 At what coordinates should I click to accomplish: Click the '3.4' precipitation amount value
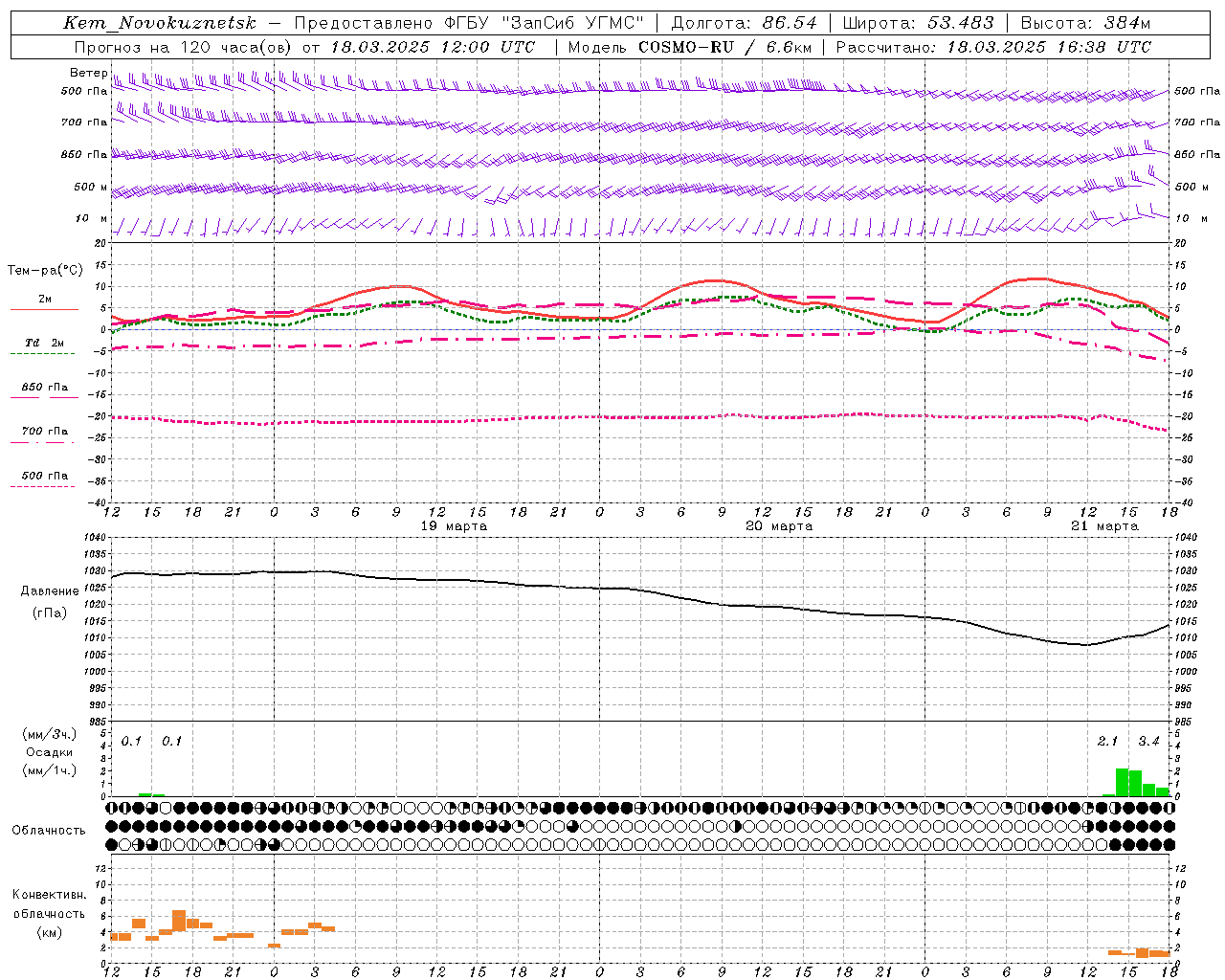[1148, 741]
